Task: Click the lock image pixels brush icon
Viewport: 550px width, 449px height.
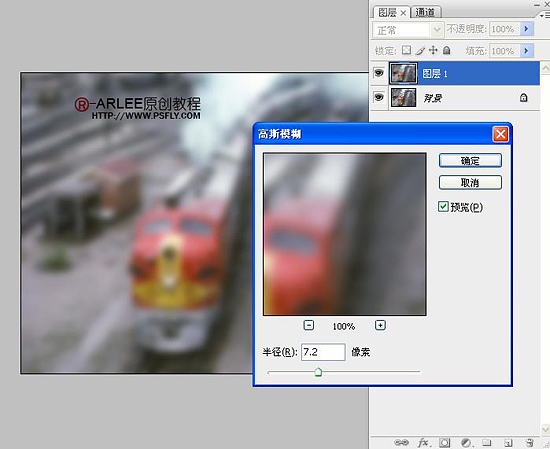Action: [420, 51]
